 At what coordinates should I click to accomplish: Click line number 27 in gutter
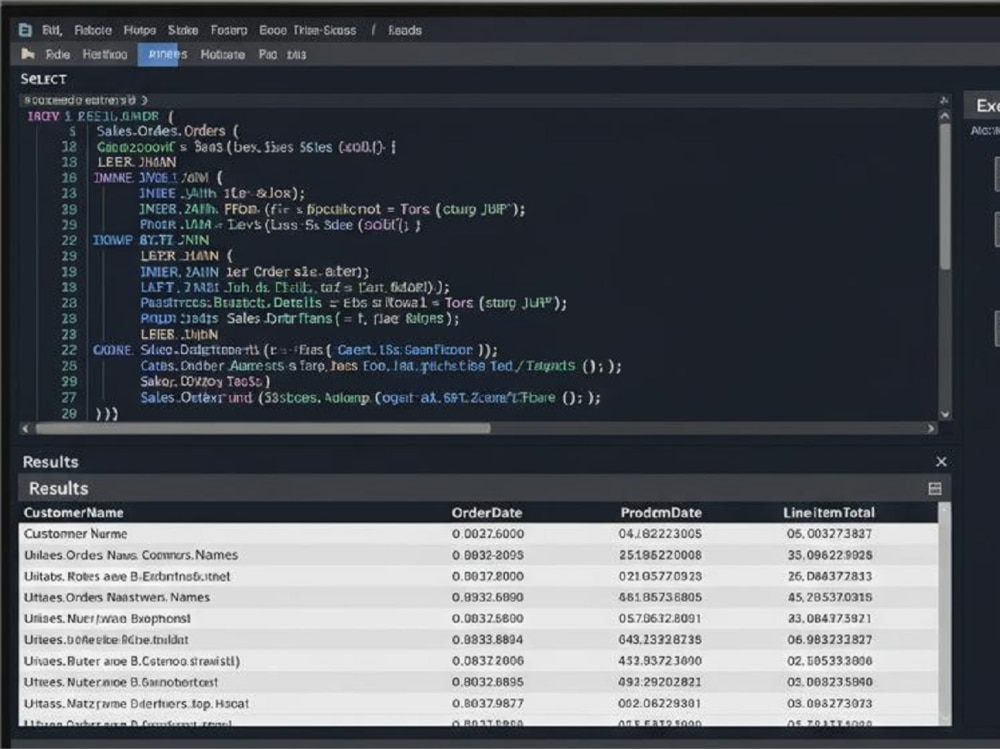tap(69, 397)
